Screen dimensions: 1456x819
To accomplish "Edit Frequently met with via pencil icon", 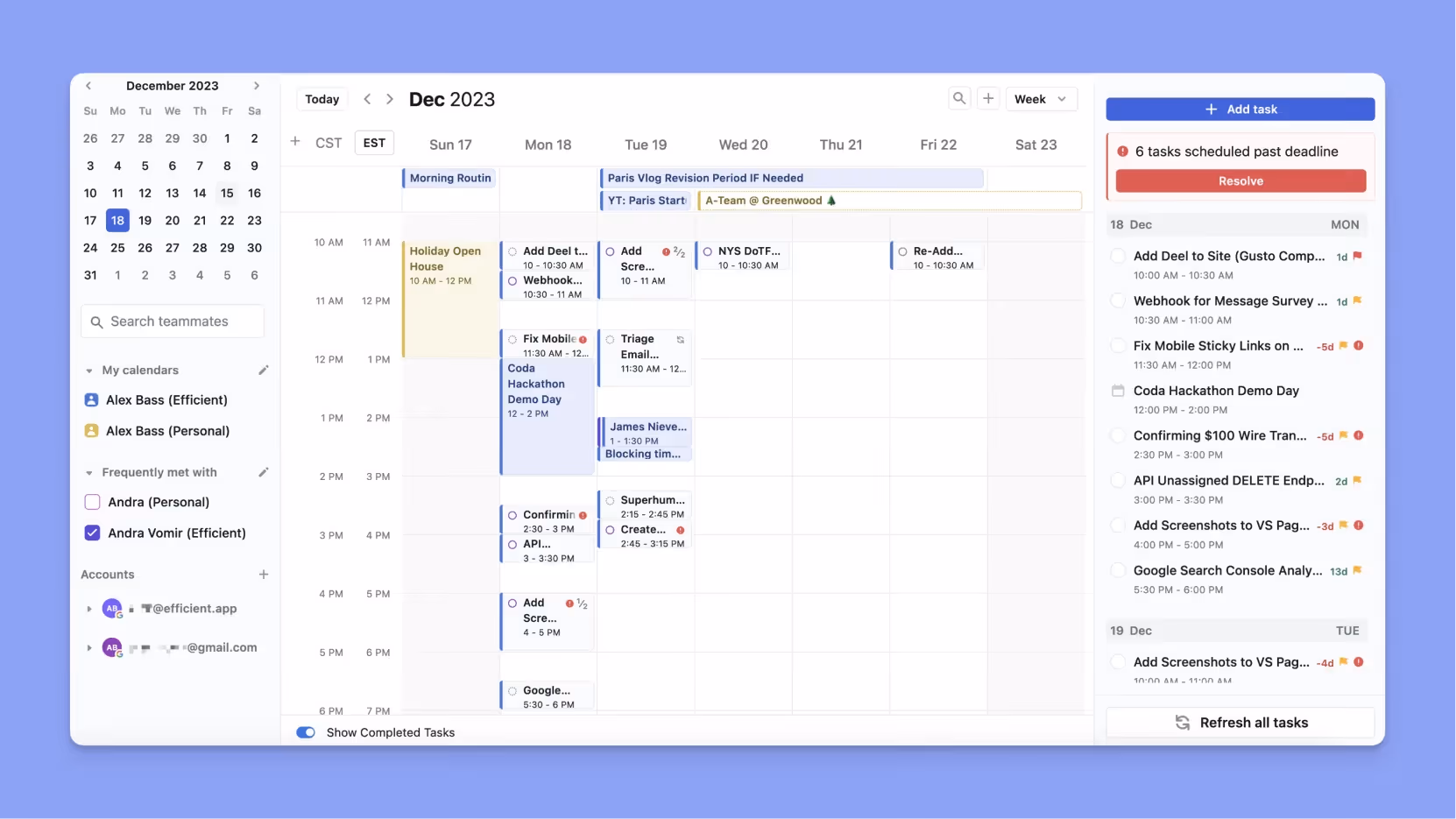I will pos(264,472).
